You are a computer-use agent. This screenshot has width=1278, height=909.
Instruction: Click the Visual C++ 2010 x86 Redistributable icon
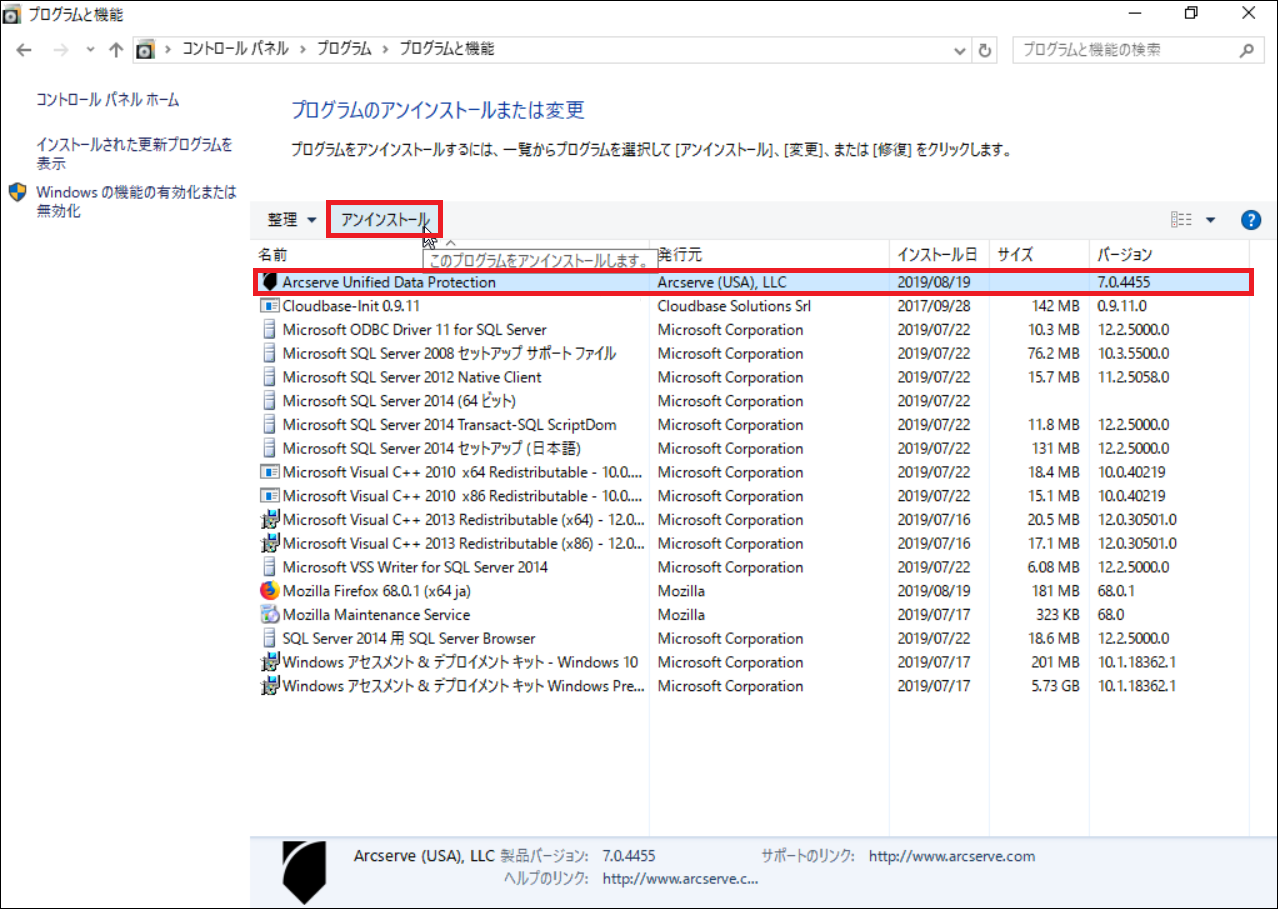click(269, 496)
